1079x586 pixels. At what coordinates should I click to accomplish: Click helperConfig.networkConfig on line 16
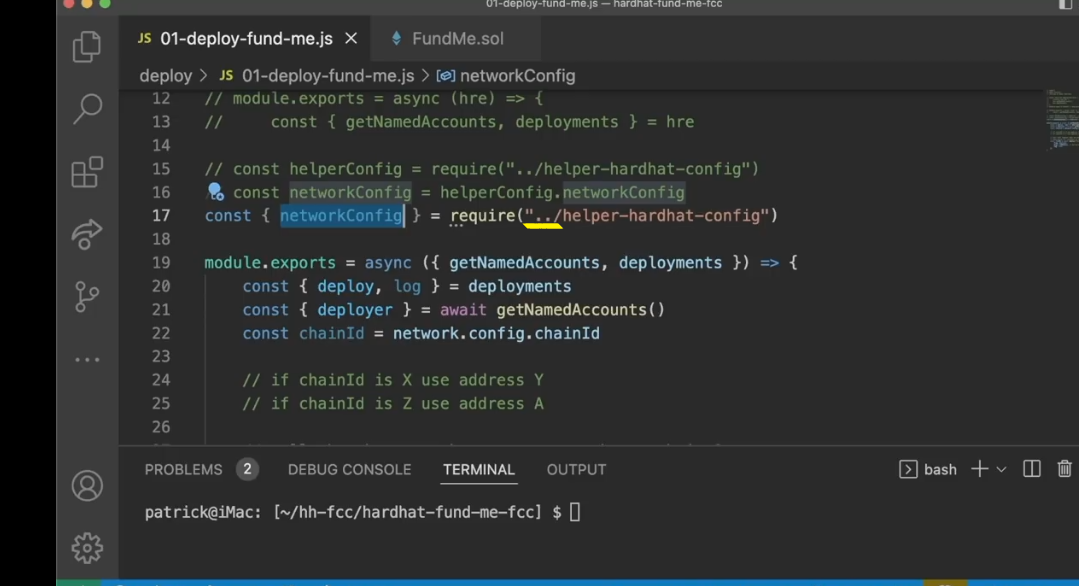[x=562, y=192]
